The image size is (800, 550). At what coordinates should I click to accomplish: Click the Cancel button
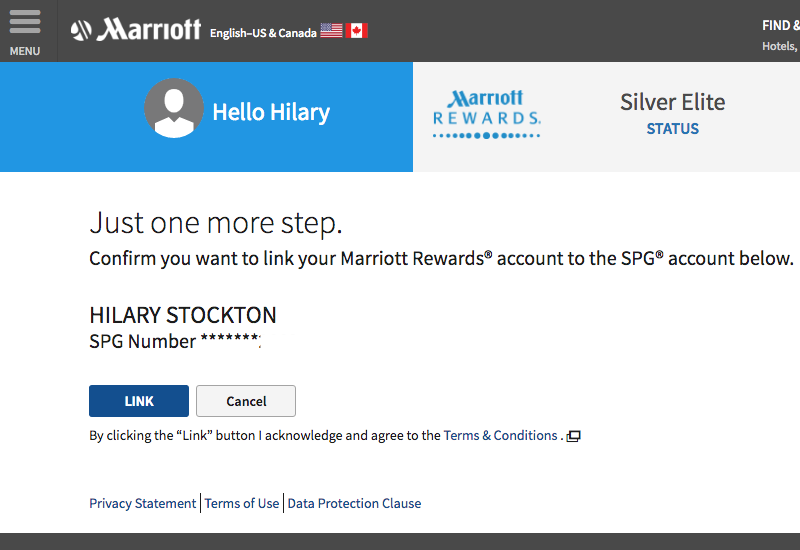coord(246,401)
